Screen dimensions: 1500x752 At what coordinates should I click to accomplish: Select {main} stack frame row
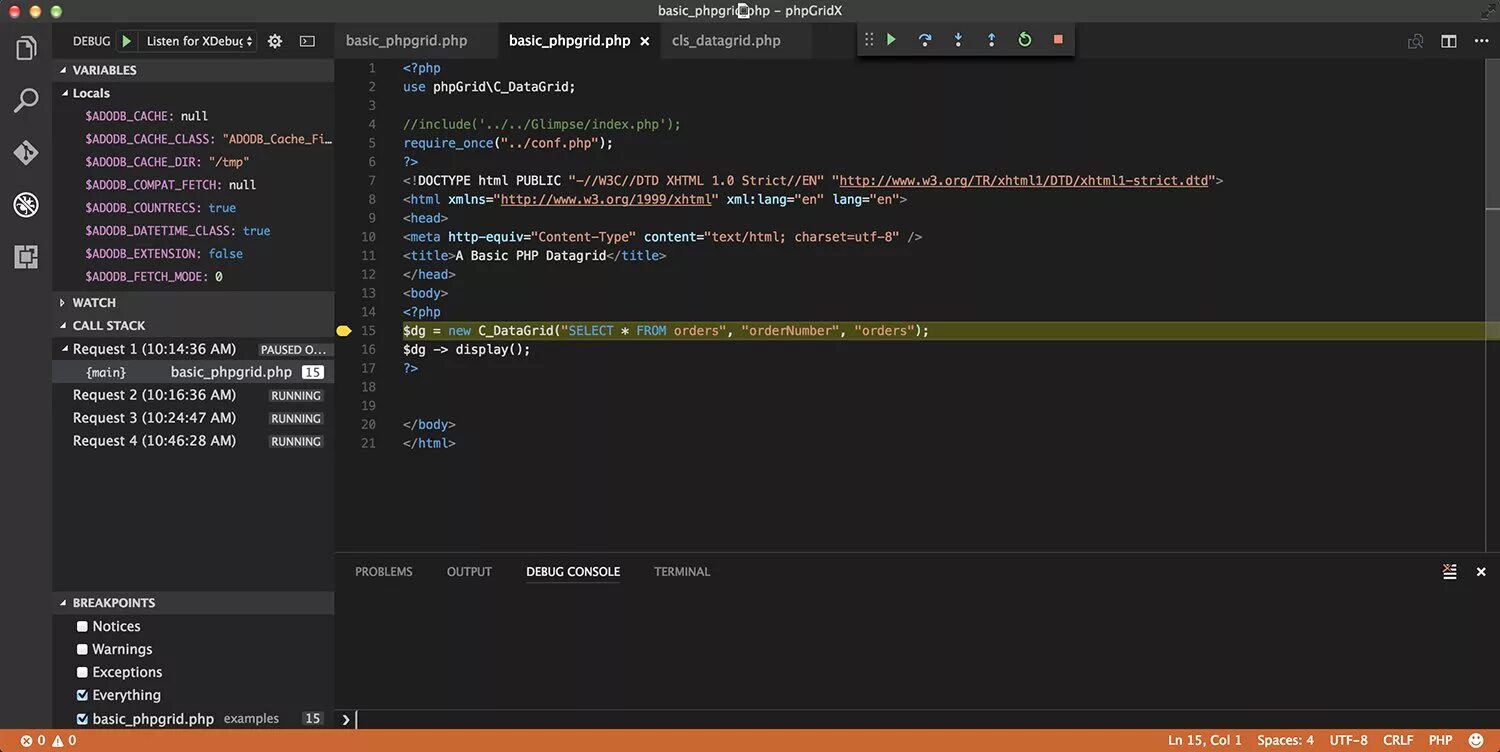[193, 372]
